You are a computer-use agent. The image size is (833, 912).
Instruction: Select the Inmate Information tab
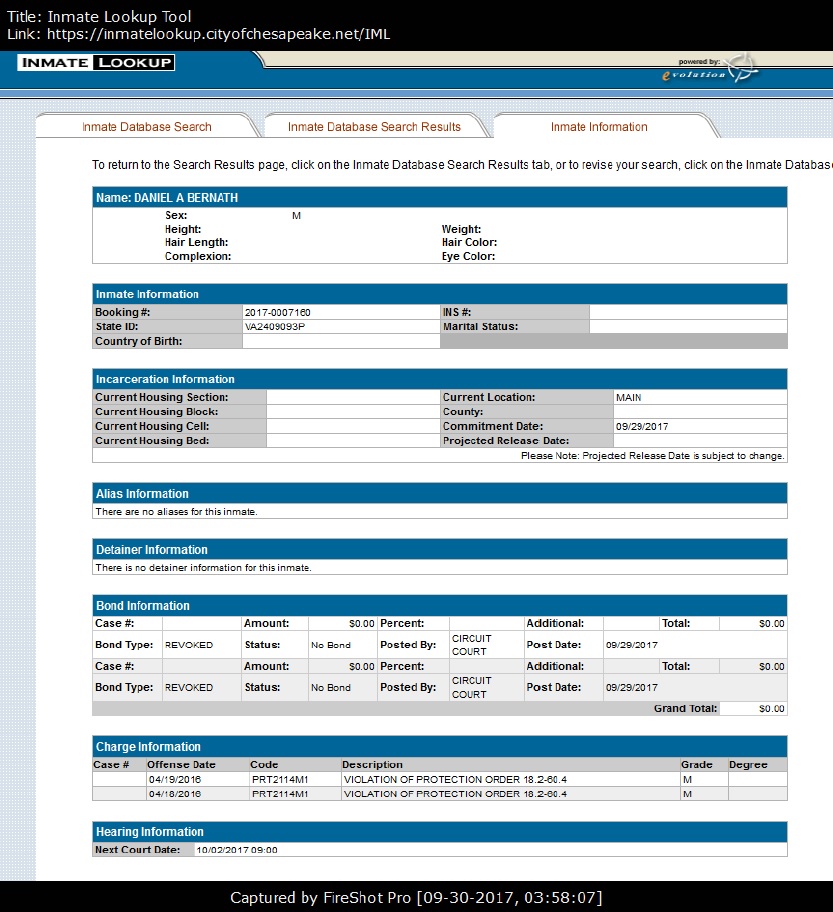[599, 127]
